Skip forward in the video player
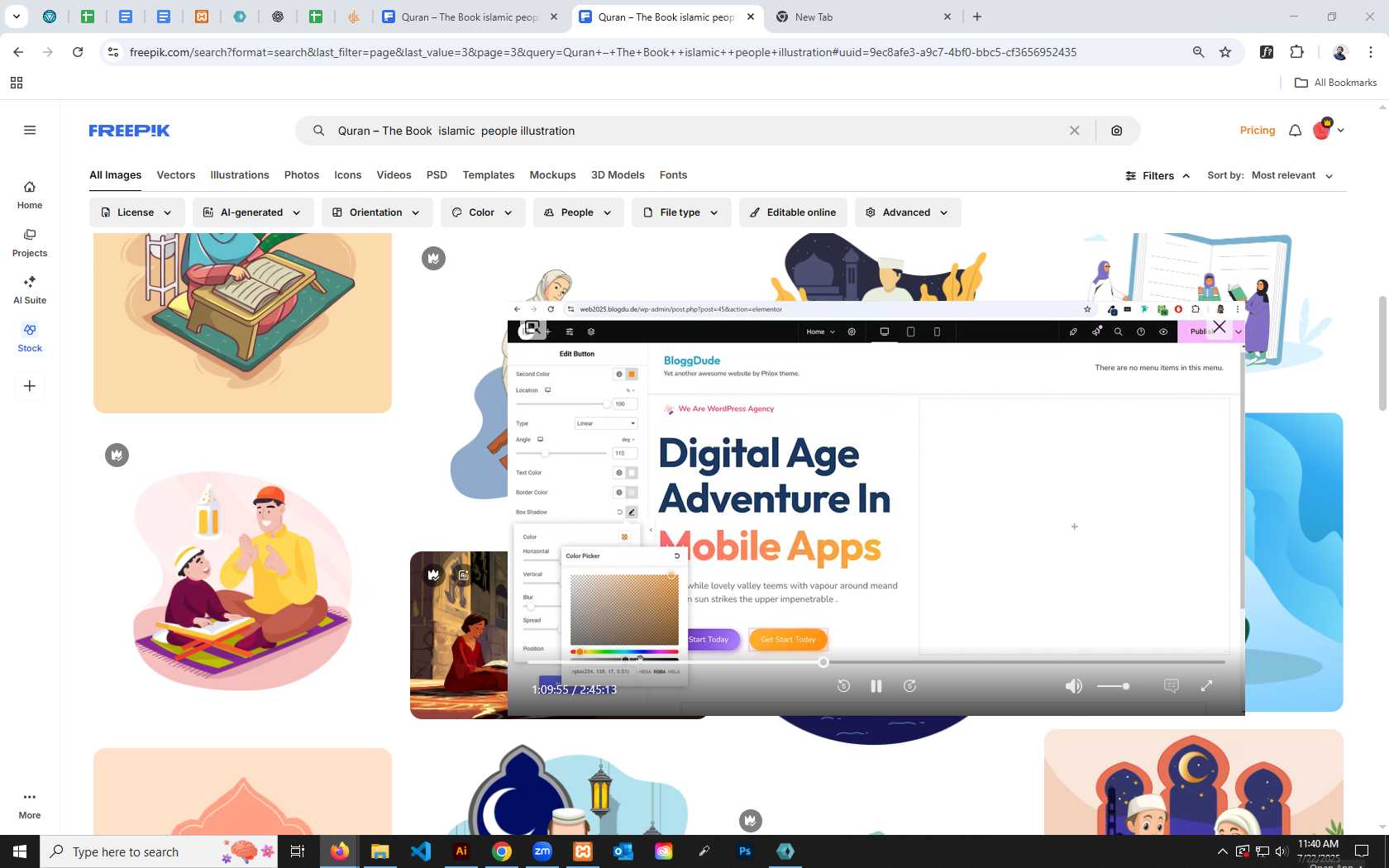Viewport: 1389px width, 868px height. [909, 686]
